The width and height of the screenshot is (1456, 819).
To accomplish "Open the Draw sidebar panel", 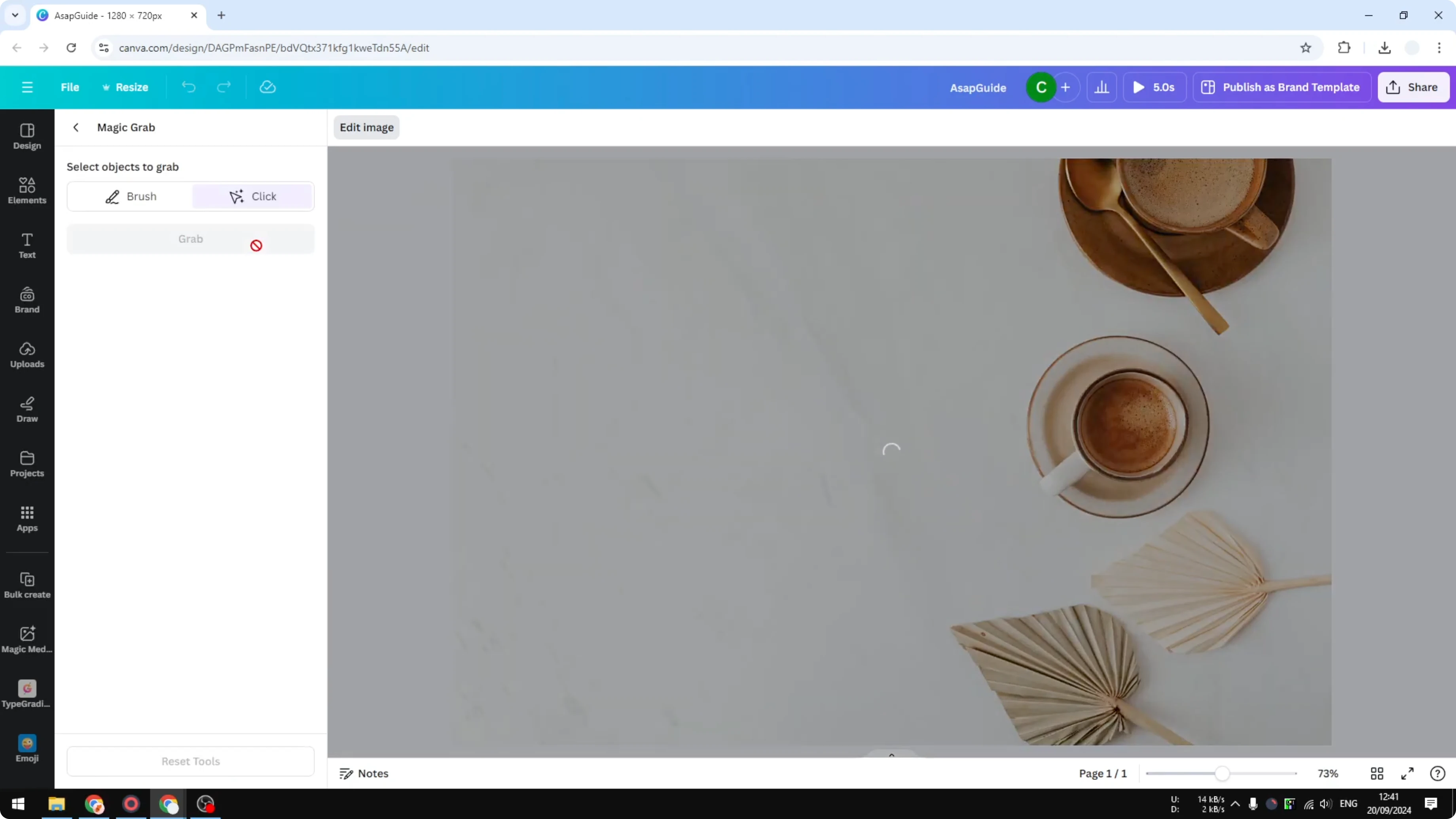I will pyautogui.click(x=27, y=410).
